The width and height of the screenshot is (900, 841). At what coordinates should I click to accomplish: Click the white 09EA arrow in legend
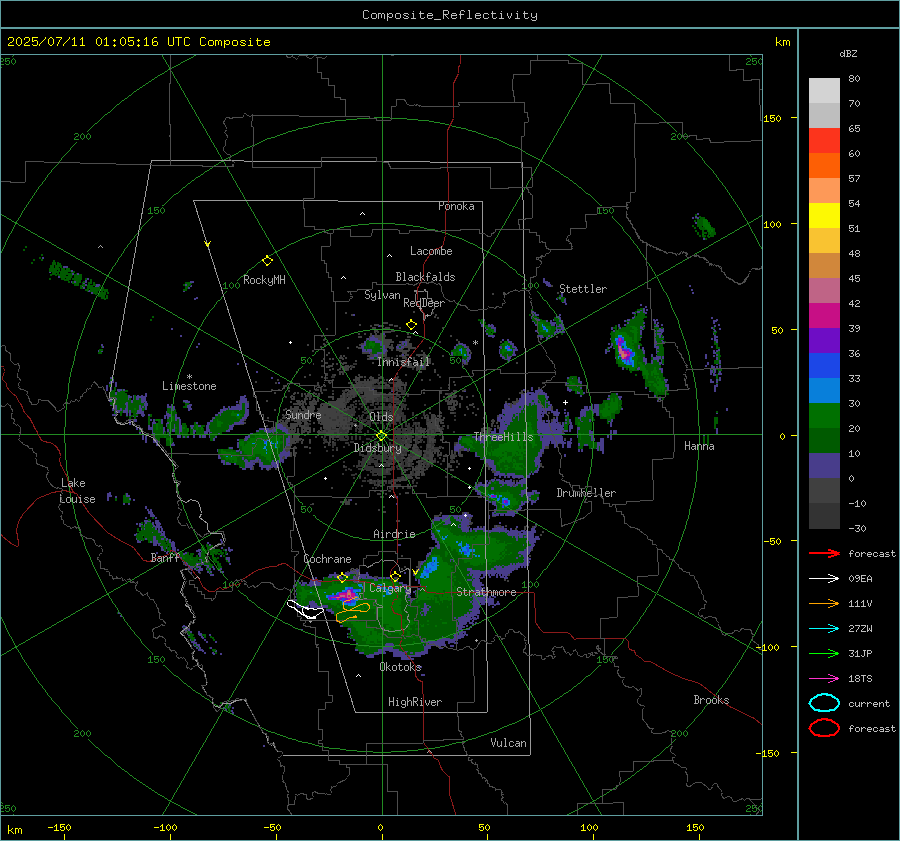point(824,578)
